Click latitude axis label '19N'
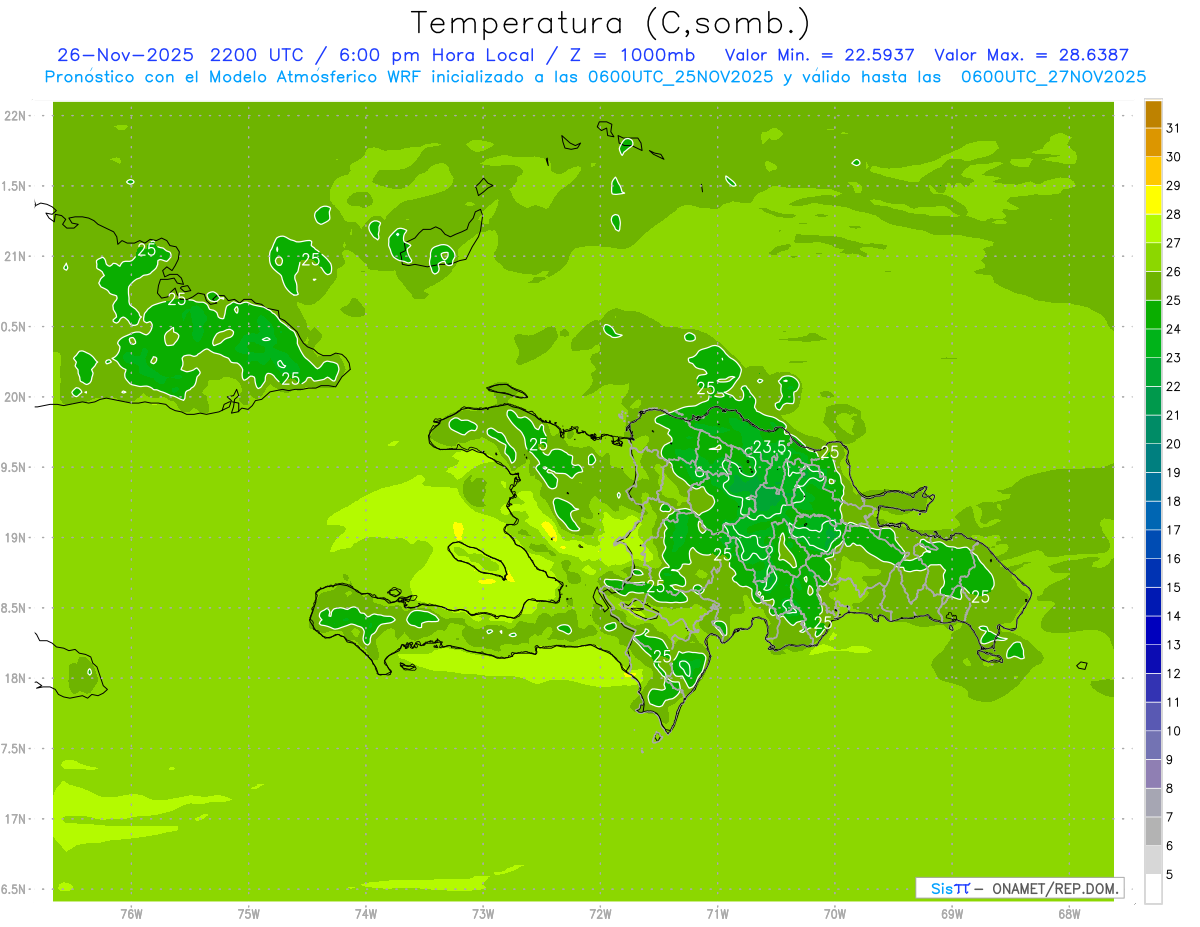 tap(15, 538)
